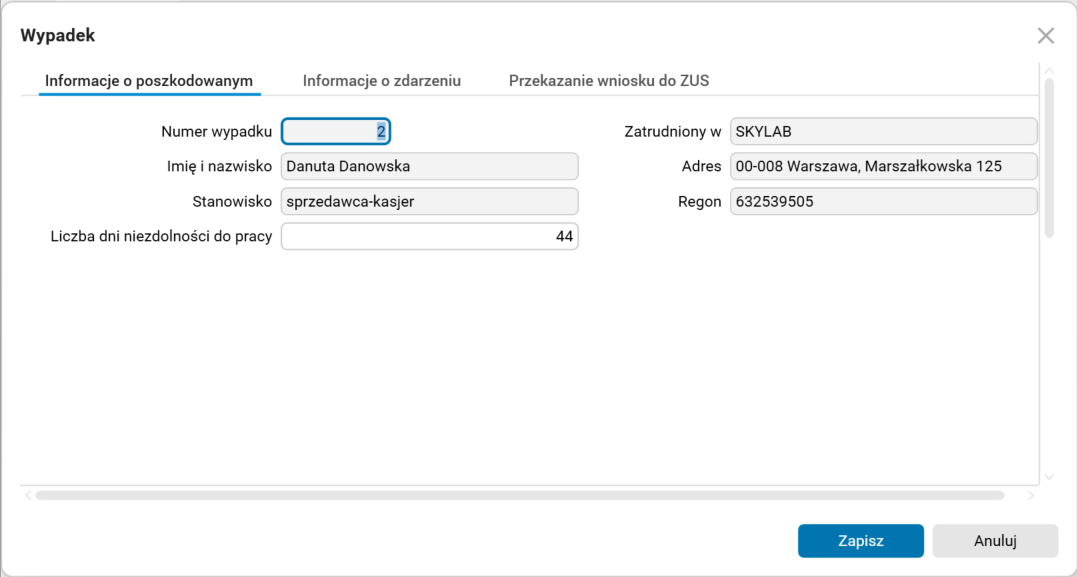Click the Wypadek dialog title
1077x577 pixels.
click(56, 34)
